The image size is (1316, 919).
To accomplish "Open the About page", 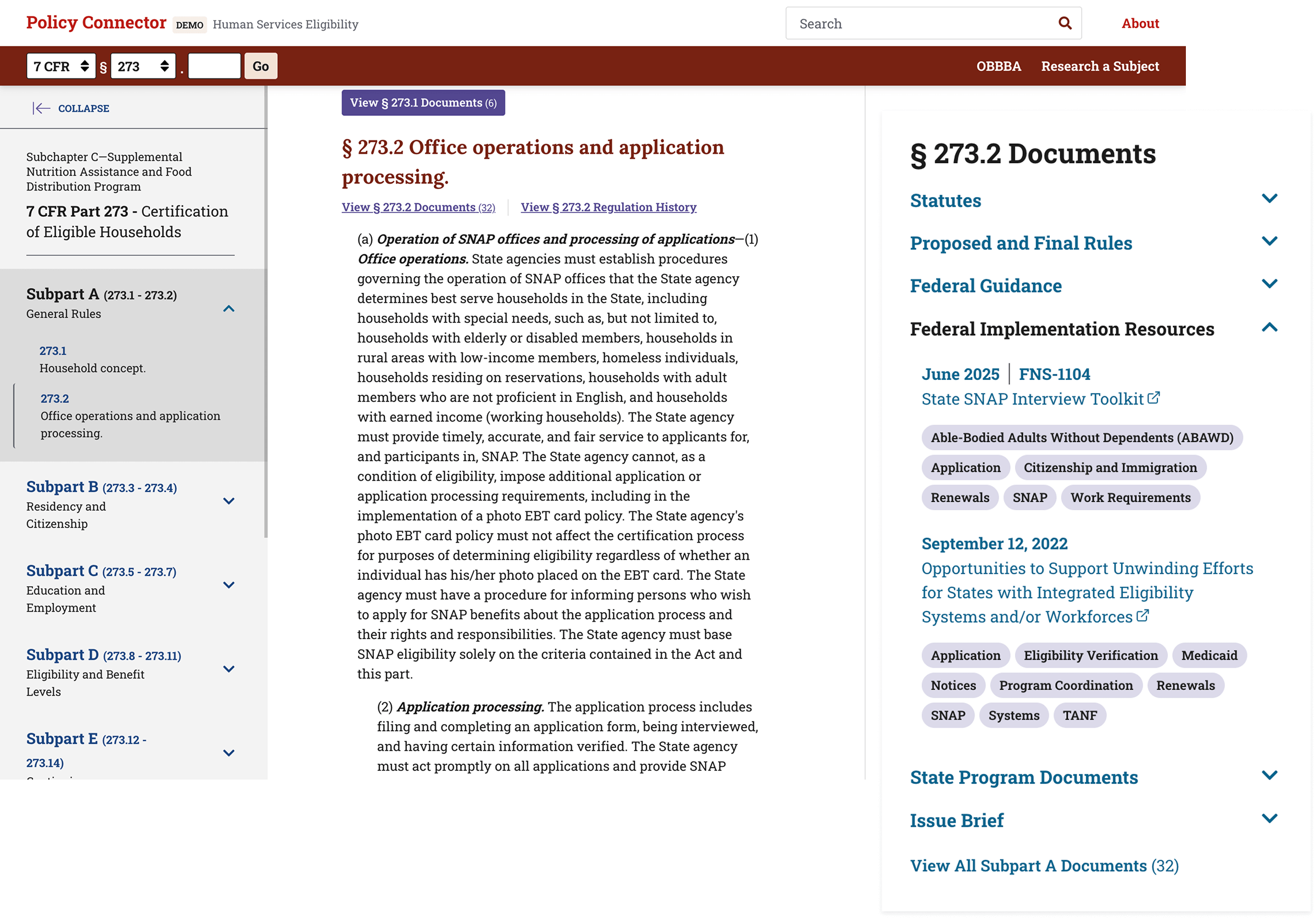I will [x=1140, y=24].
